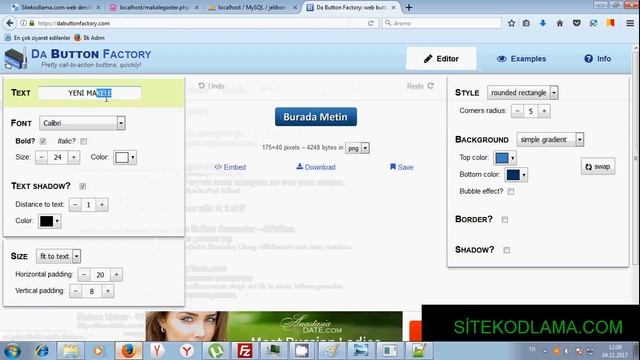Viewport: 640px width, 360px height.
Task: Increase horizontal padding value
Action: coord(116,275)
